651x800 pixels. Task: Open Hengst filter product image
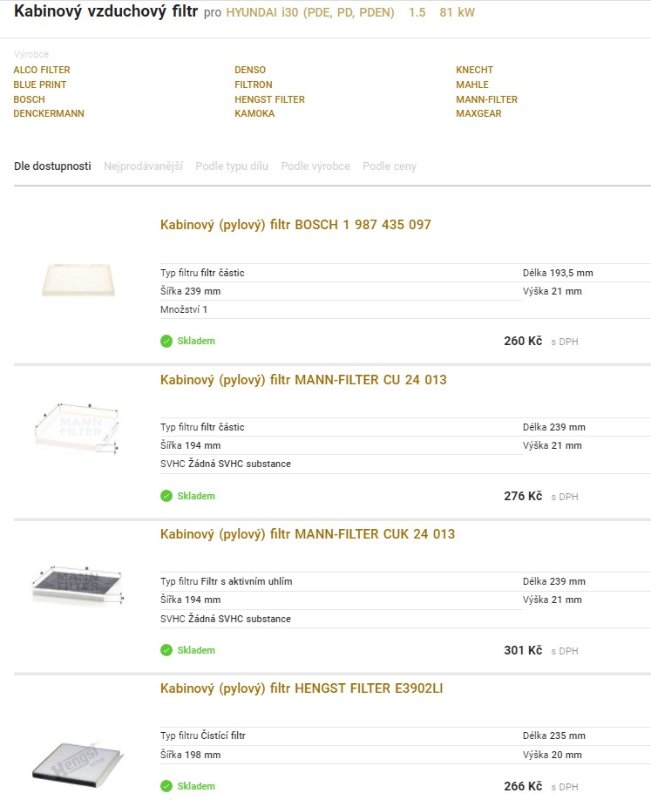click(78, 764)
